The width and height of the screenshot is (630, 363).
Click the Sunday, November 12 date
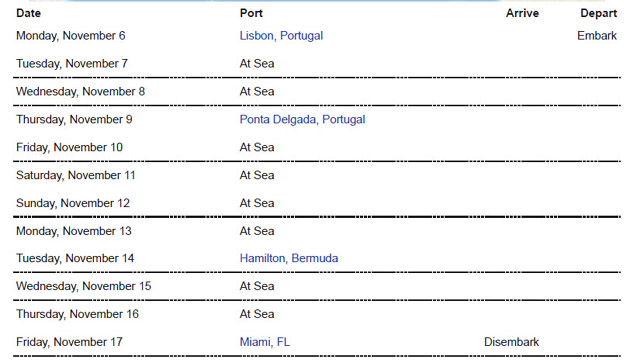[73, 203]
